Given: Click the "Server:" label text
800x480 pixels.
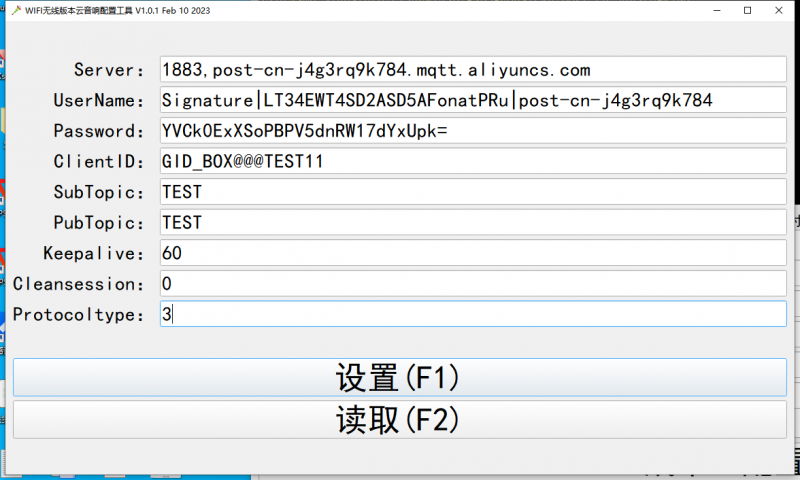Looking at the screenshot, I should pyautogui.click(x=109, y=70).
